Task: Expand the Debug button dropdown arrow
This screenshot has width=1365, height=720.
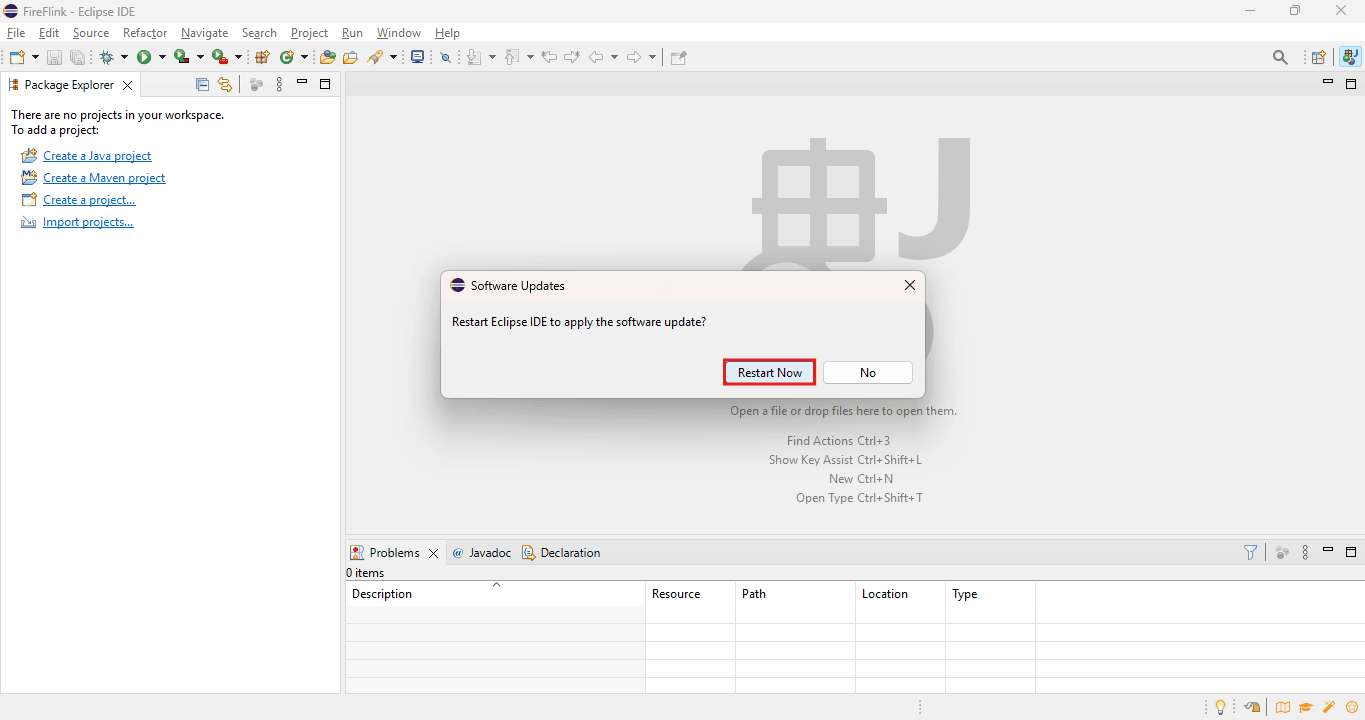Action: pyautogui.click(x=124, y=58)
